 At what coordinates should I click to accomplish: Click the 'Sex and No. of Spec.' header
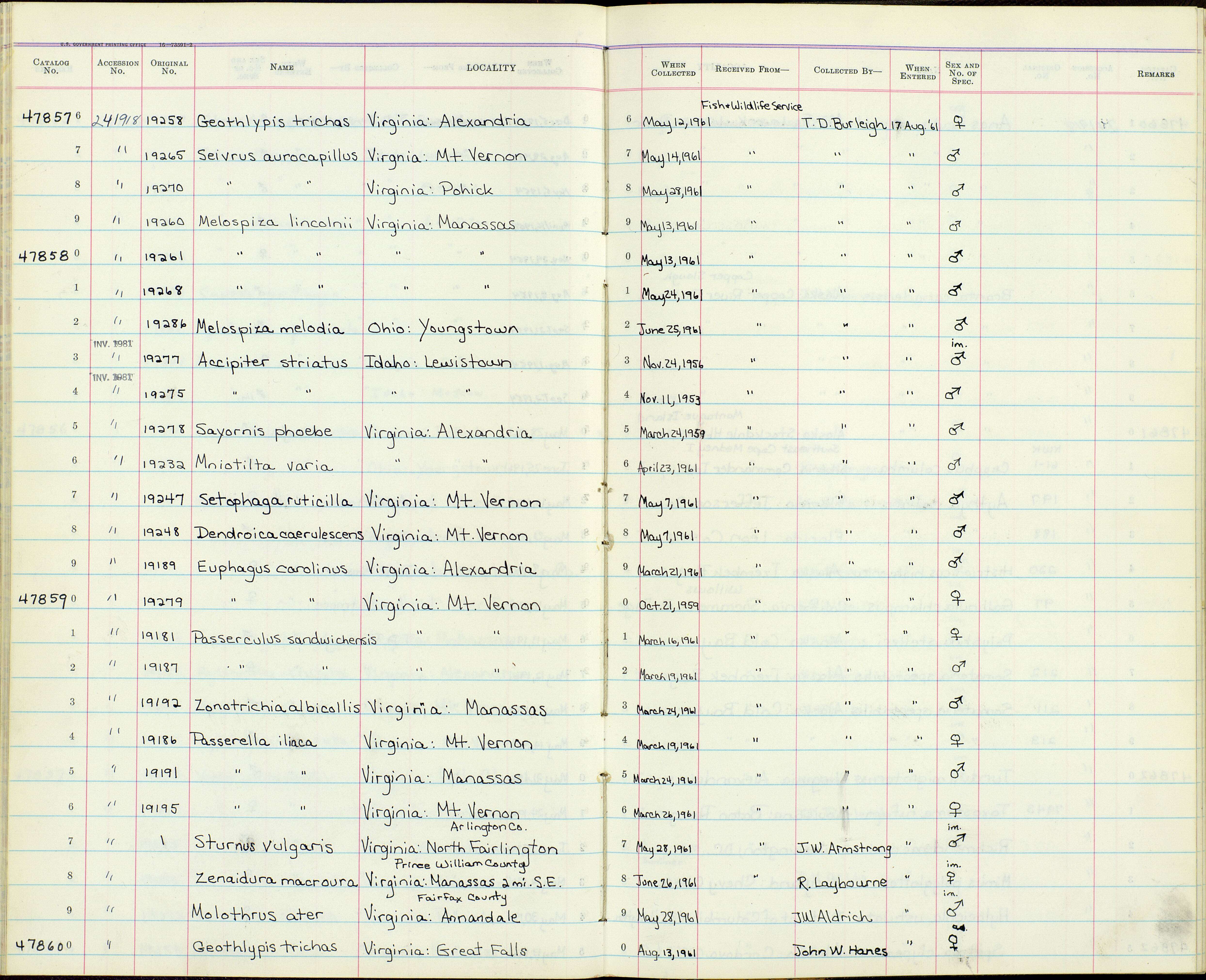pos(962,73)
